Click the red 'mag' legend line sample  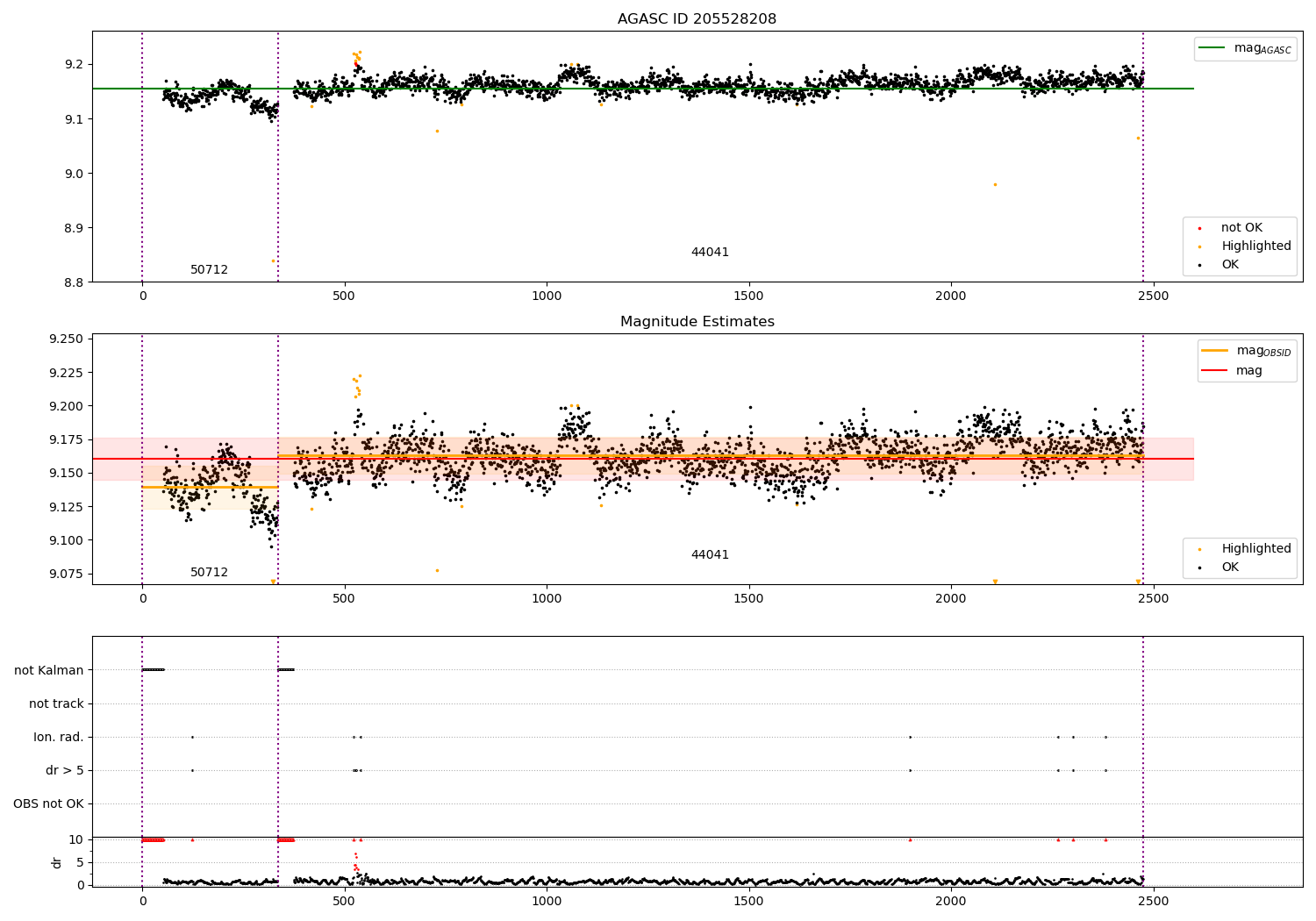pyautogui.click(x=1214, y=371)
